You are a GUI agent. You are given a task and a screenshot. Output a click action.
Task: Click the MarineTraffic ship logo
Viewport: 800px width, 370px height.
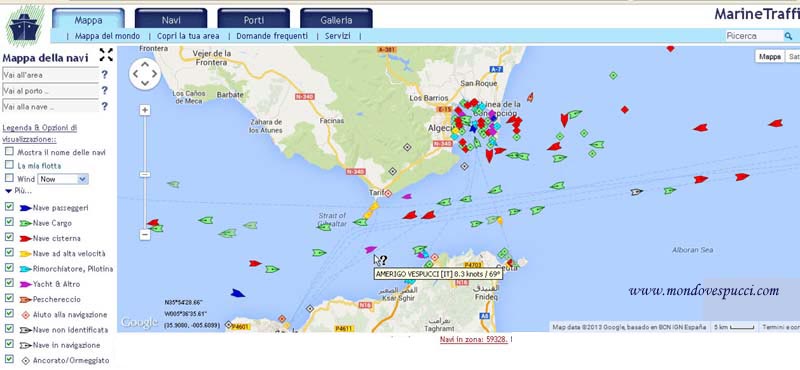pos(24,27)
